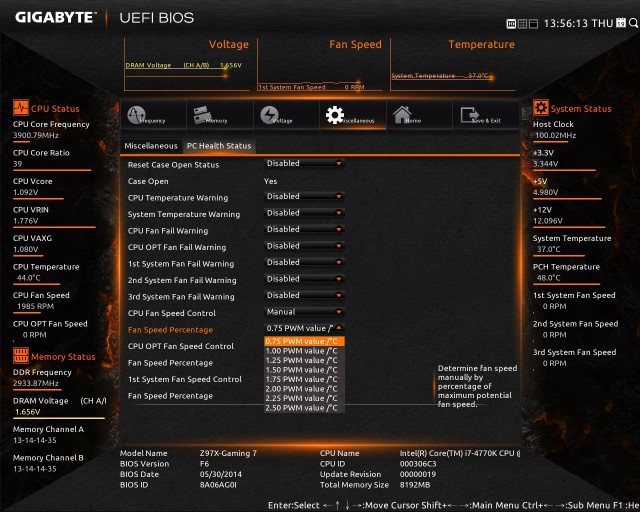Click the Case Open value Yes
Screen dimensions: 640x512
pos(270,181)
